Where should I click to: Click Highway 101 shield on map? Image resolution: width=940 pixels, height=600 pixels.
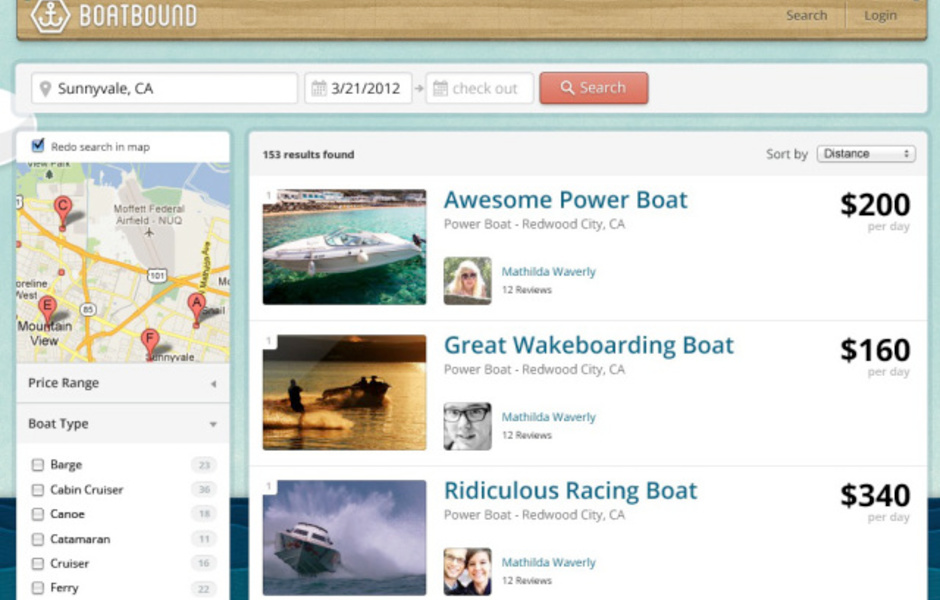click(157, 276)
